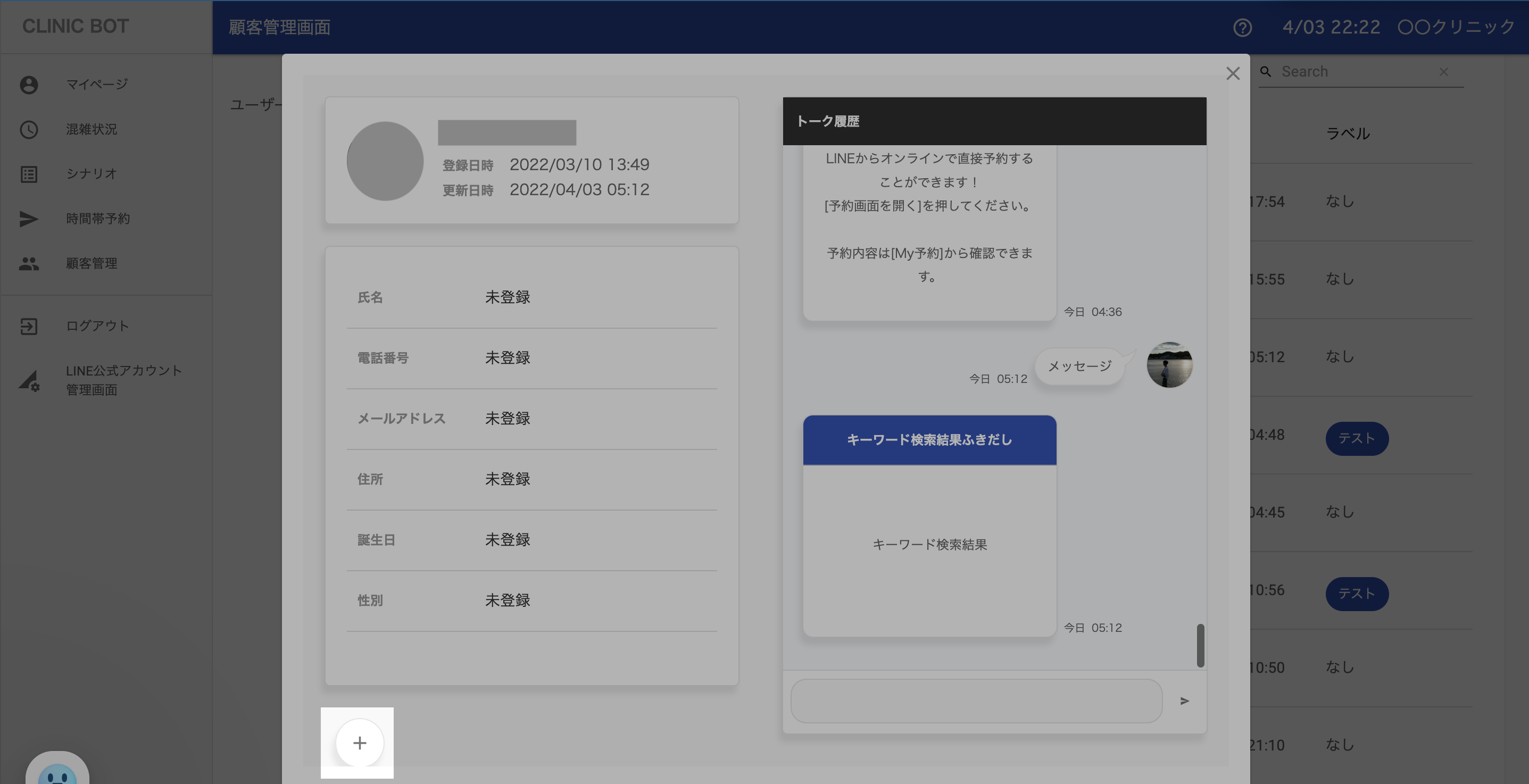
Task: Click the chat message input field
Action: click(976, 701)
